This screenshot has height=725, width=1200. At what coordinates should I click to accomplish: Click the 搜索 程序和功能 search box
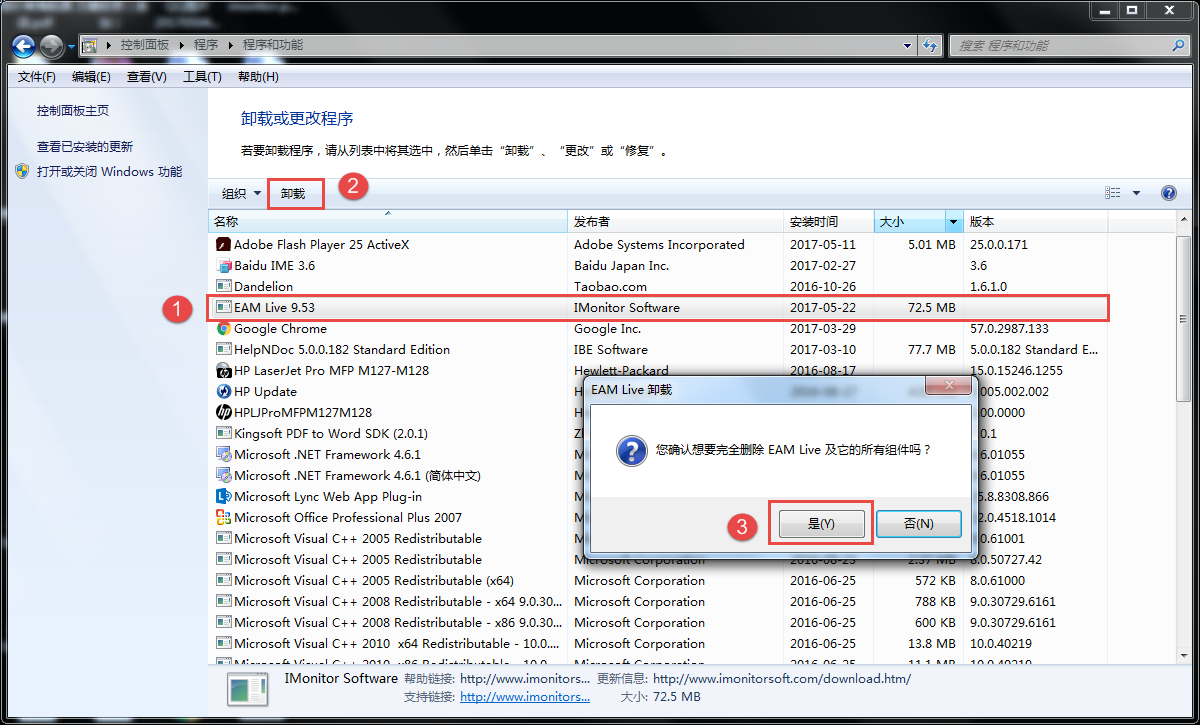[1062, 45]
